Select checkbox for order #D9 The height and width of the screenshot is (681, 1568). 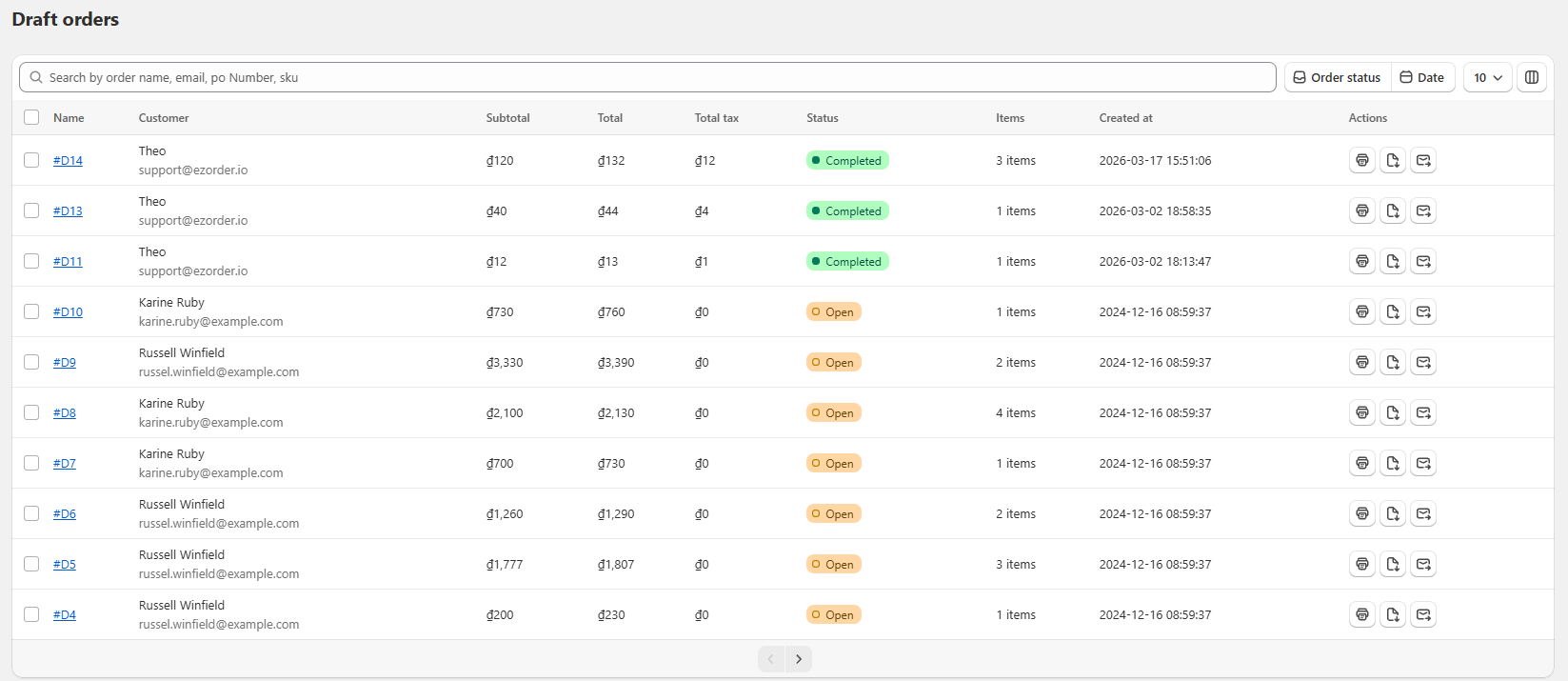(x=31, y=362)
